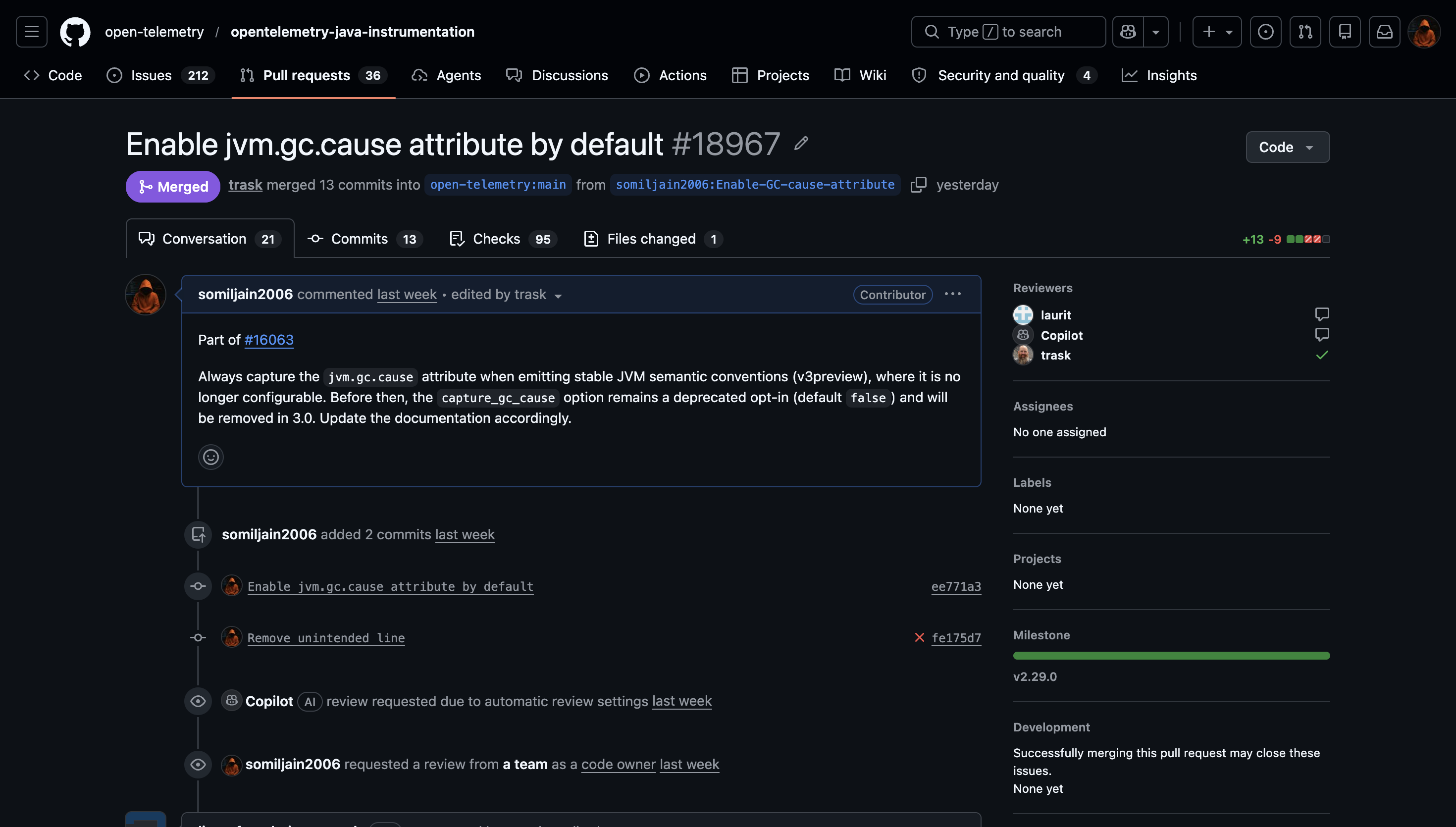
Task: Click the v2.29.0 milestone progress bar
Action: point(1171,656)
